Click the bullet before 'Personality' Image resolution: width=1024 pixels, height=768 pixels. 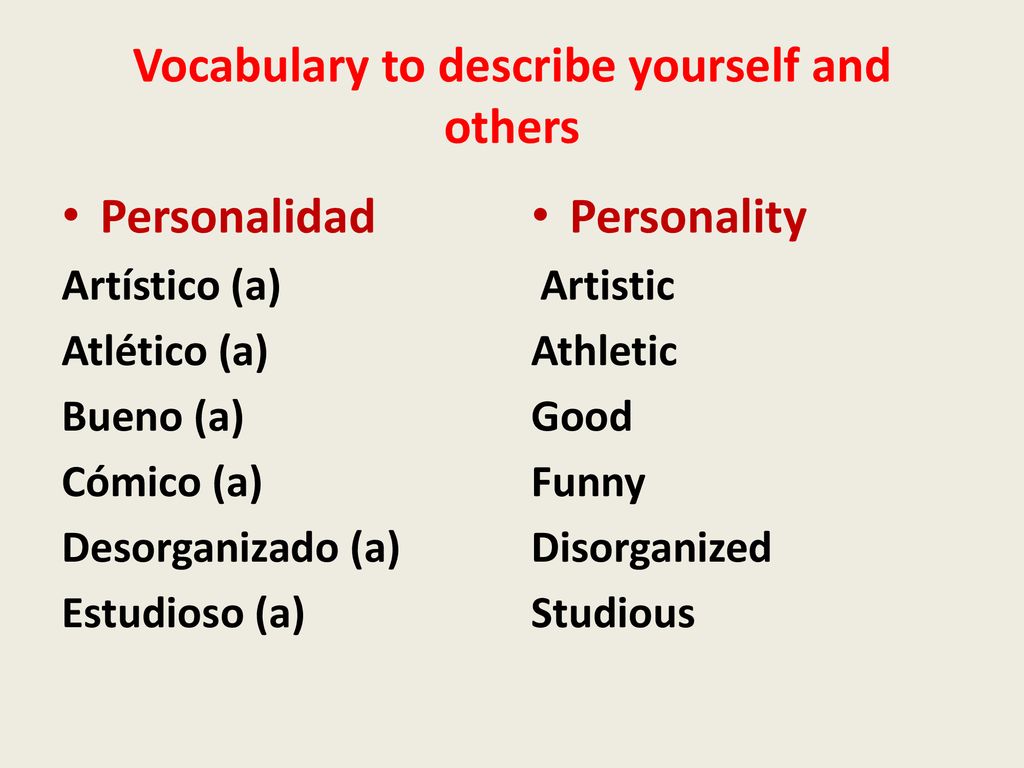pos(540,215)
